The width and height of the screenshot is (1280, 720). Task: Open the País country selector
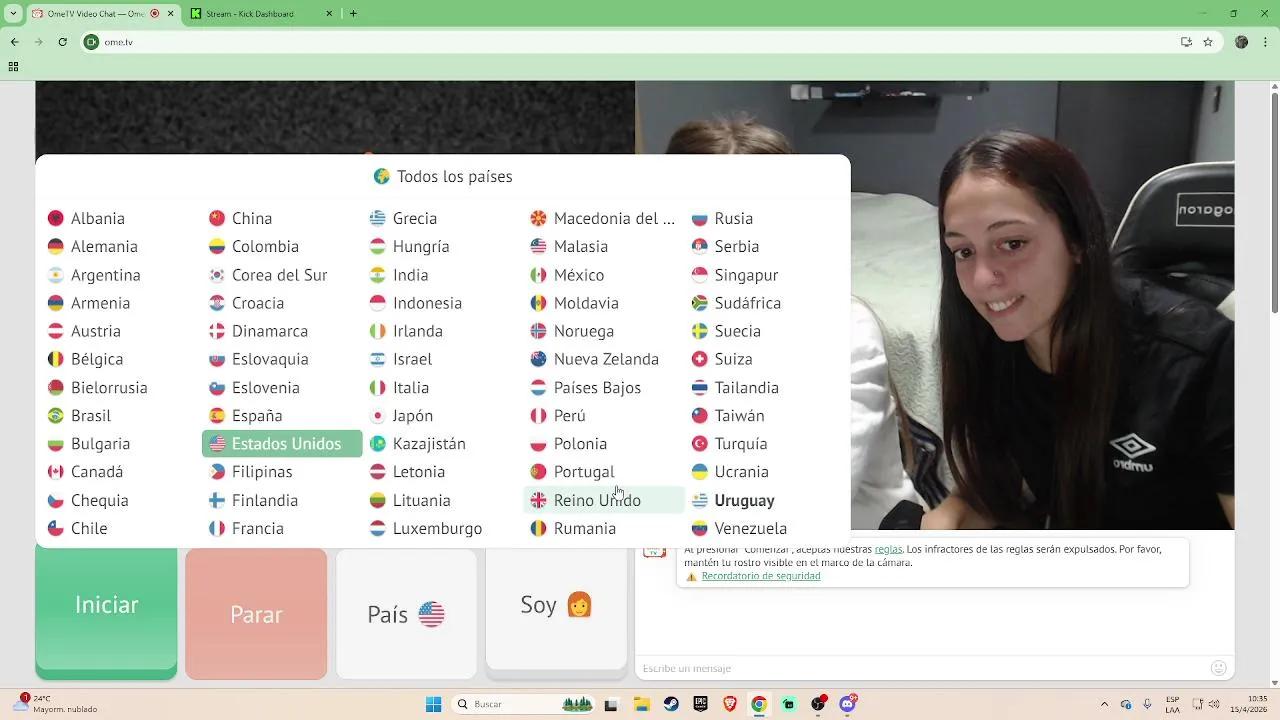[x=406, y=614]
